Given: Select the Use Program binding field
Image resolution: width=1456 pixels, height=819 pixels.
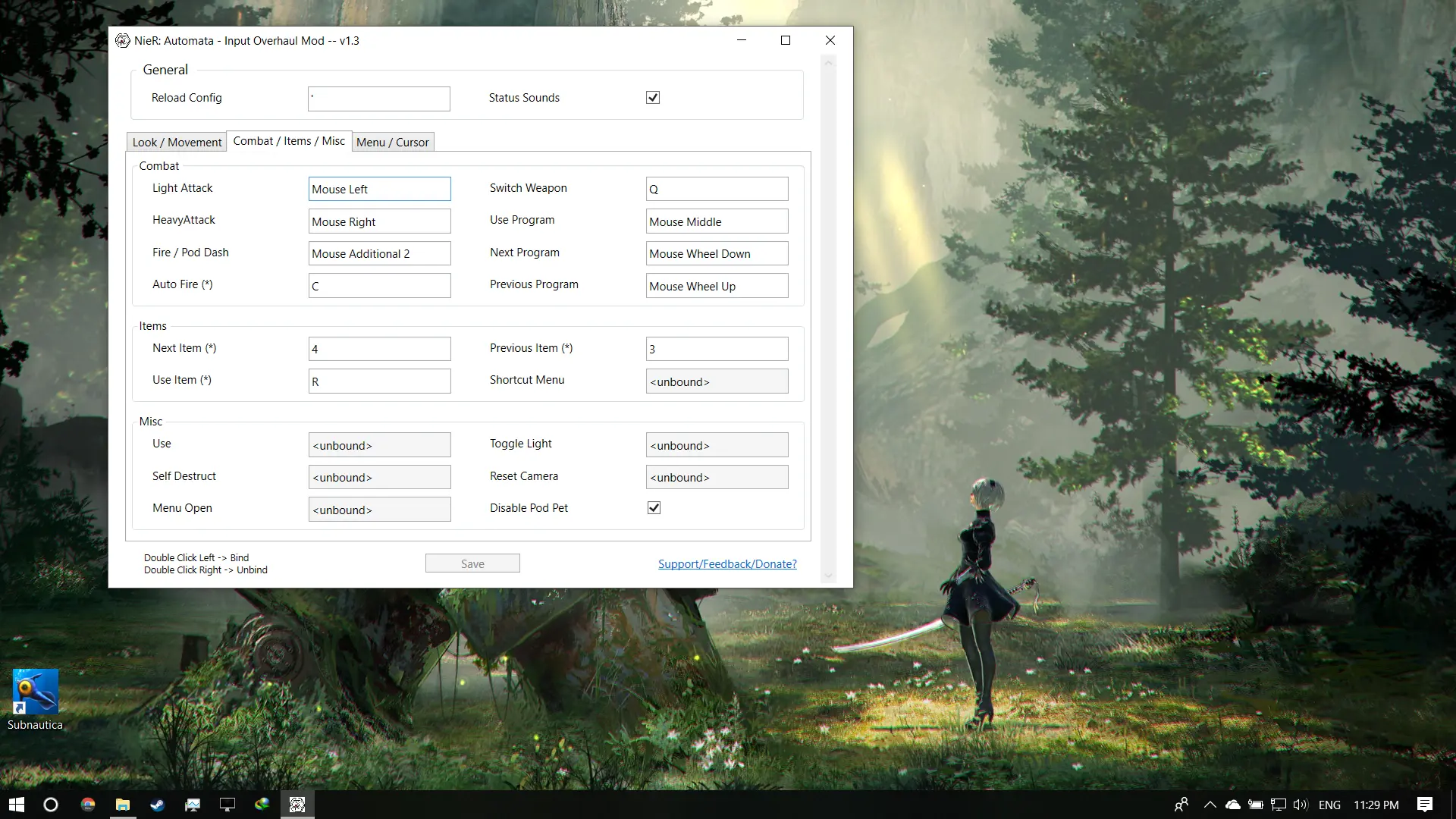Looking at the screenshot, I should pyautogui.click(x=717, y=221).
